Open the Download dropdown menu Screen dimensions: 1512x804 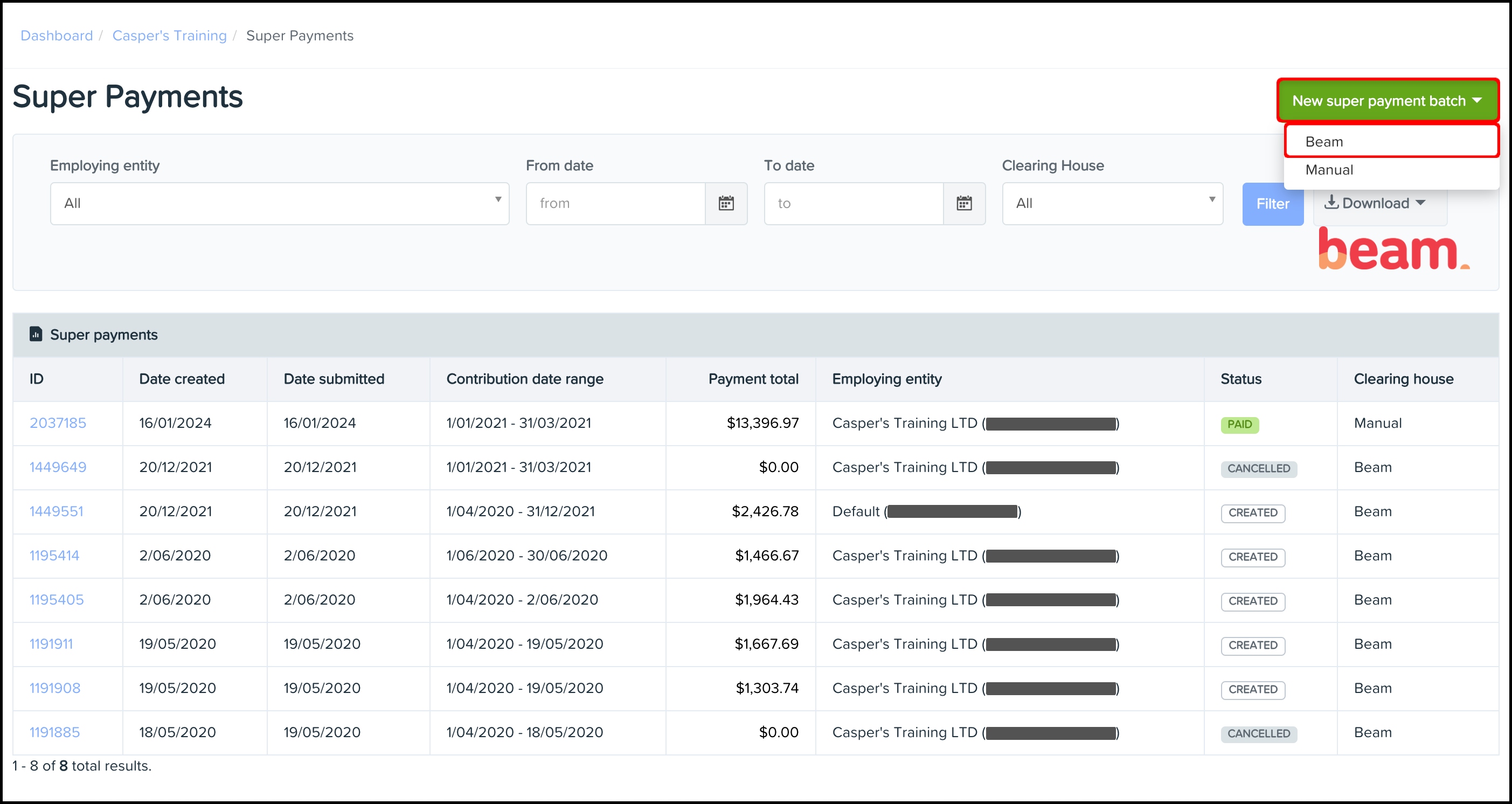(x=1375, y=204)
